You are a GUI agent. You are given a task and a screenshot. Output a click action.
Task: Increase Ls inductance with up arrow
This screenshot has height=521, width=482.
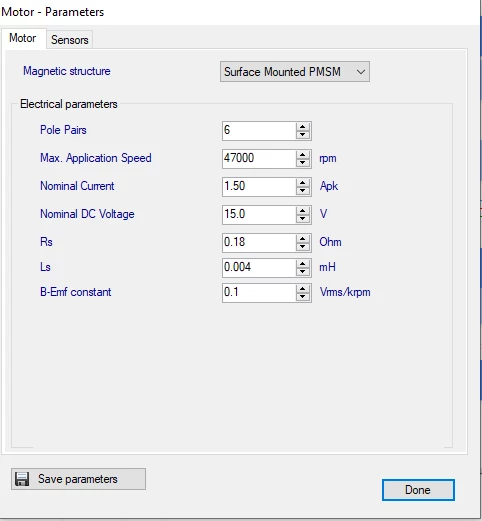pyautogui.click(x=302, y=264)
